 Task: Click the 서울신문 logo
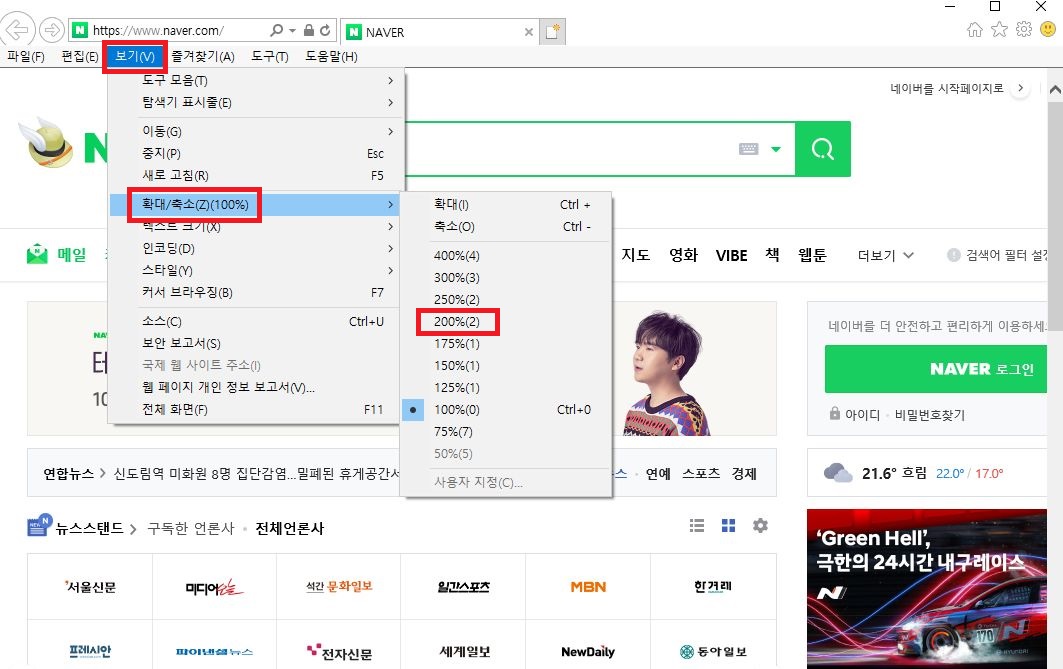(x=90, y=587)
